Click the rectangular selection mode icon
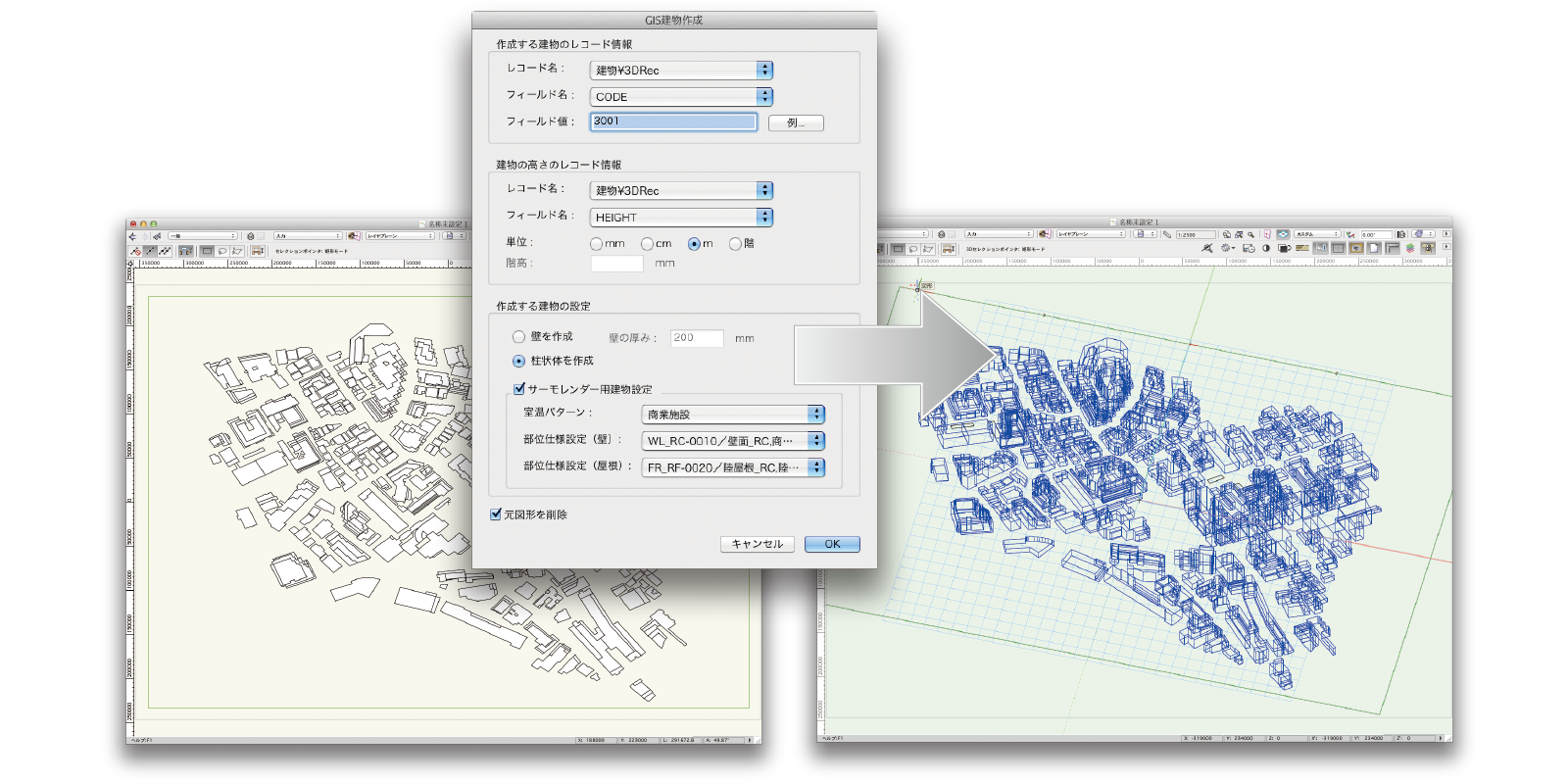 pos(207,251)
